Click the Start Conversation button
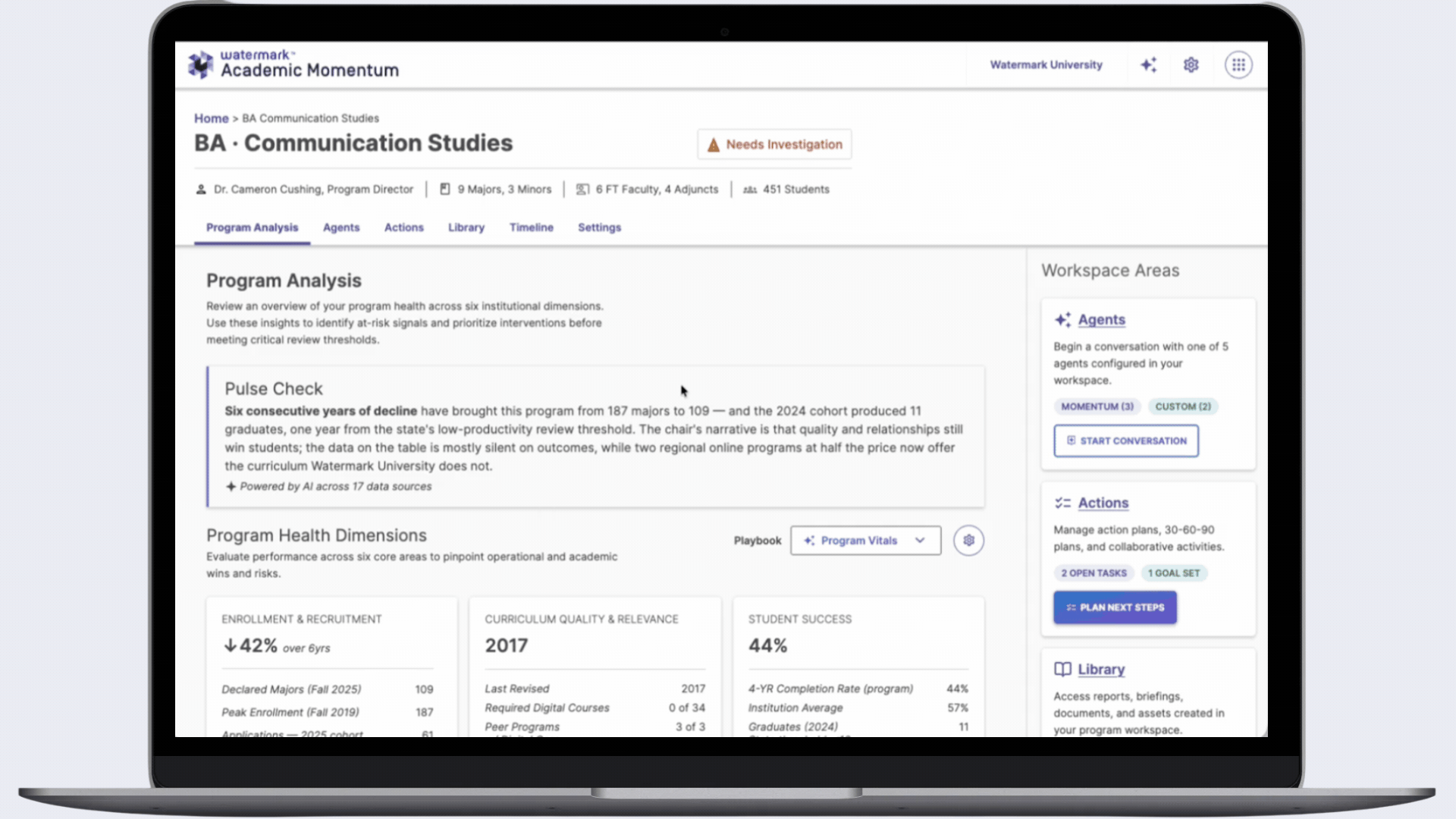Image resolution: width=1456 pixels, height=819 pixels. (x=1125, y=441)
